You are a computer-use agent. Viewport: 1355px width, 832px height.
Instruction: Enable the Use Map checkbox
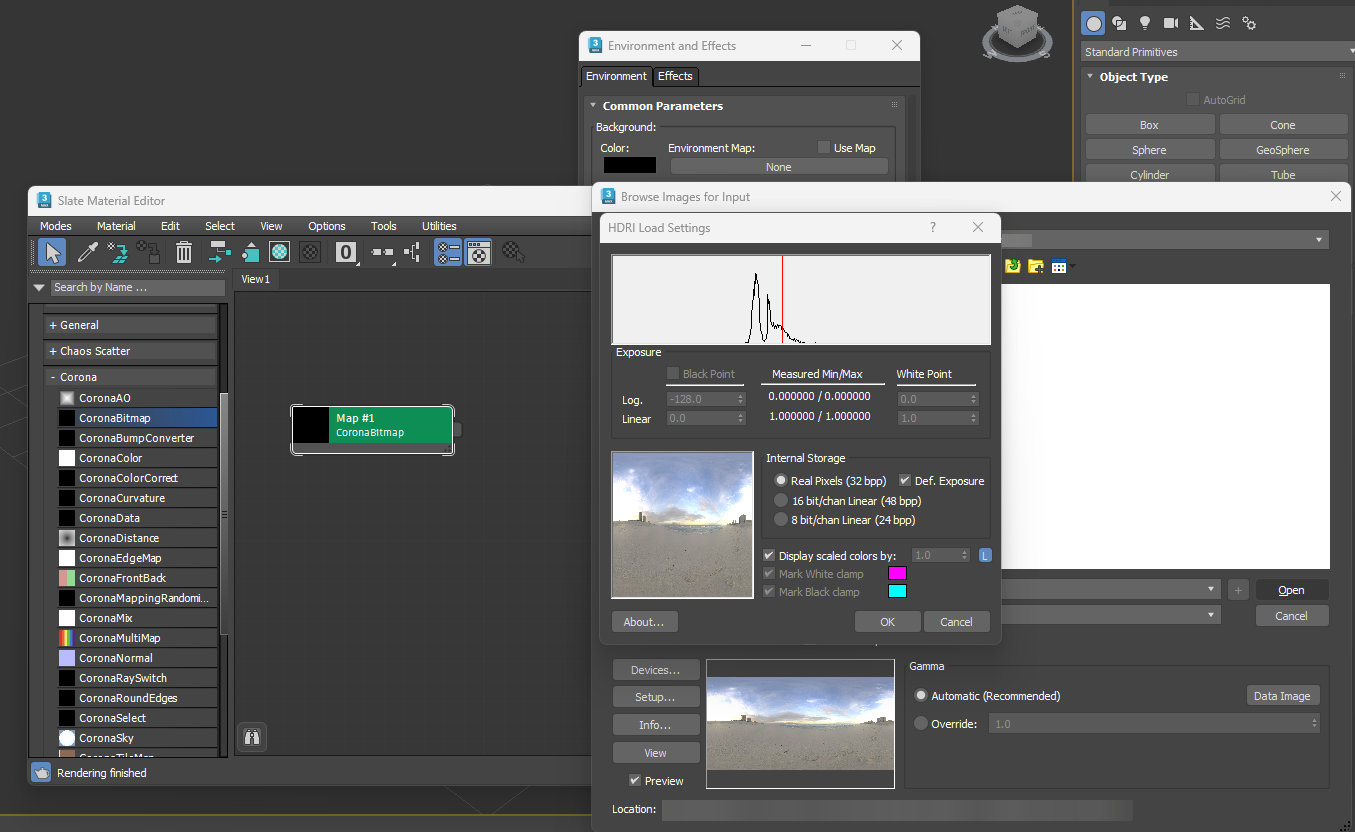click(824, 148)
